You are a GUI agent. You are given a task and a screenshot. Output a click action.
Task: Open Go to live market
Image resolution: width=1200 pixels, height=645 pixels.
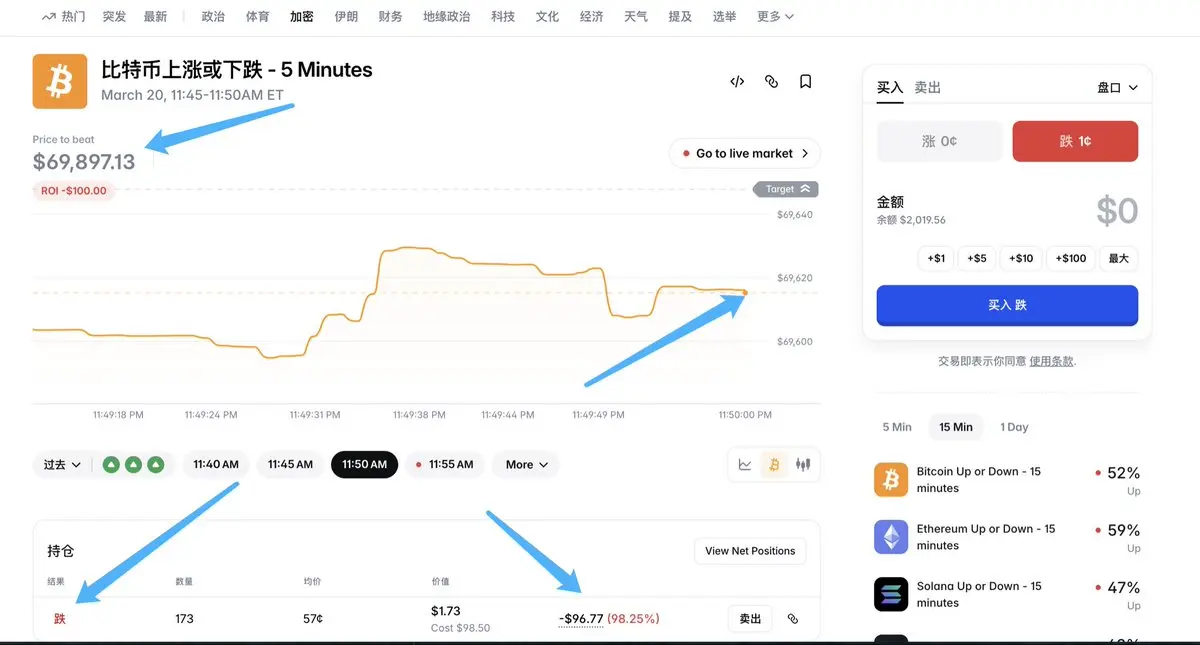[745, 153]
